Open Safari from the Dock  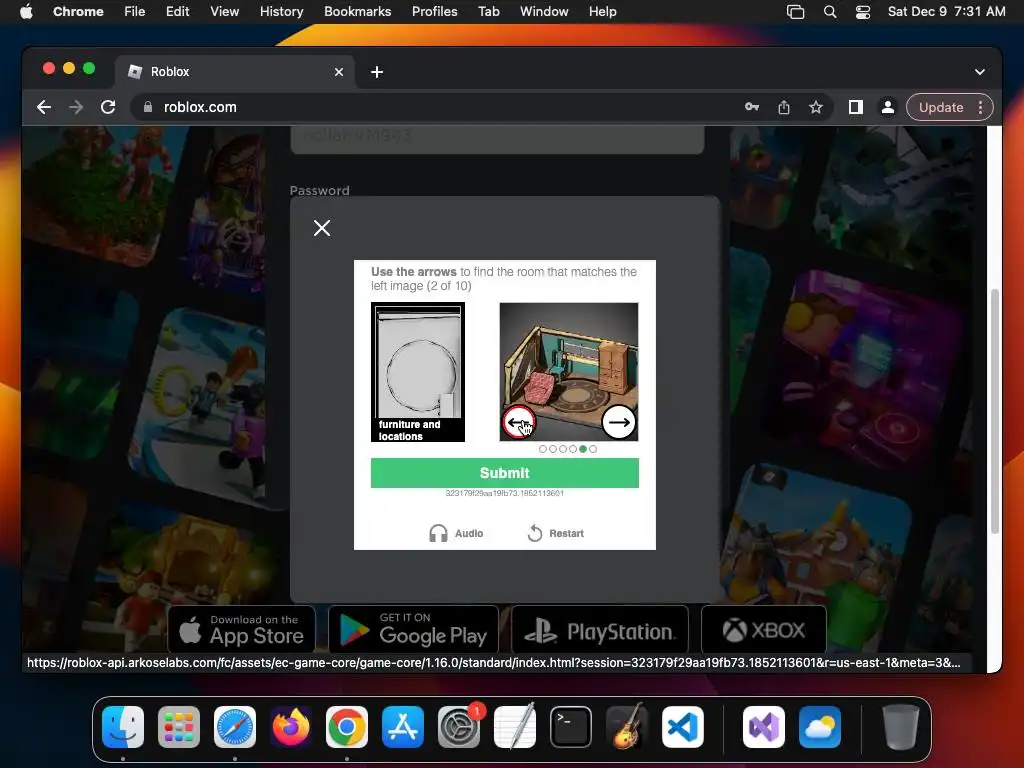pyautogui.click(x=235, y=727)
